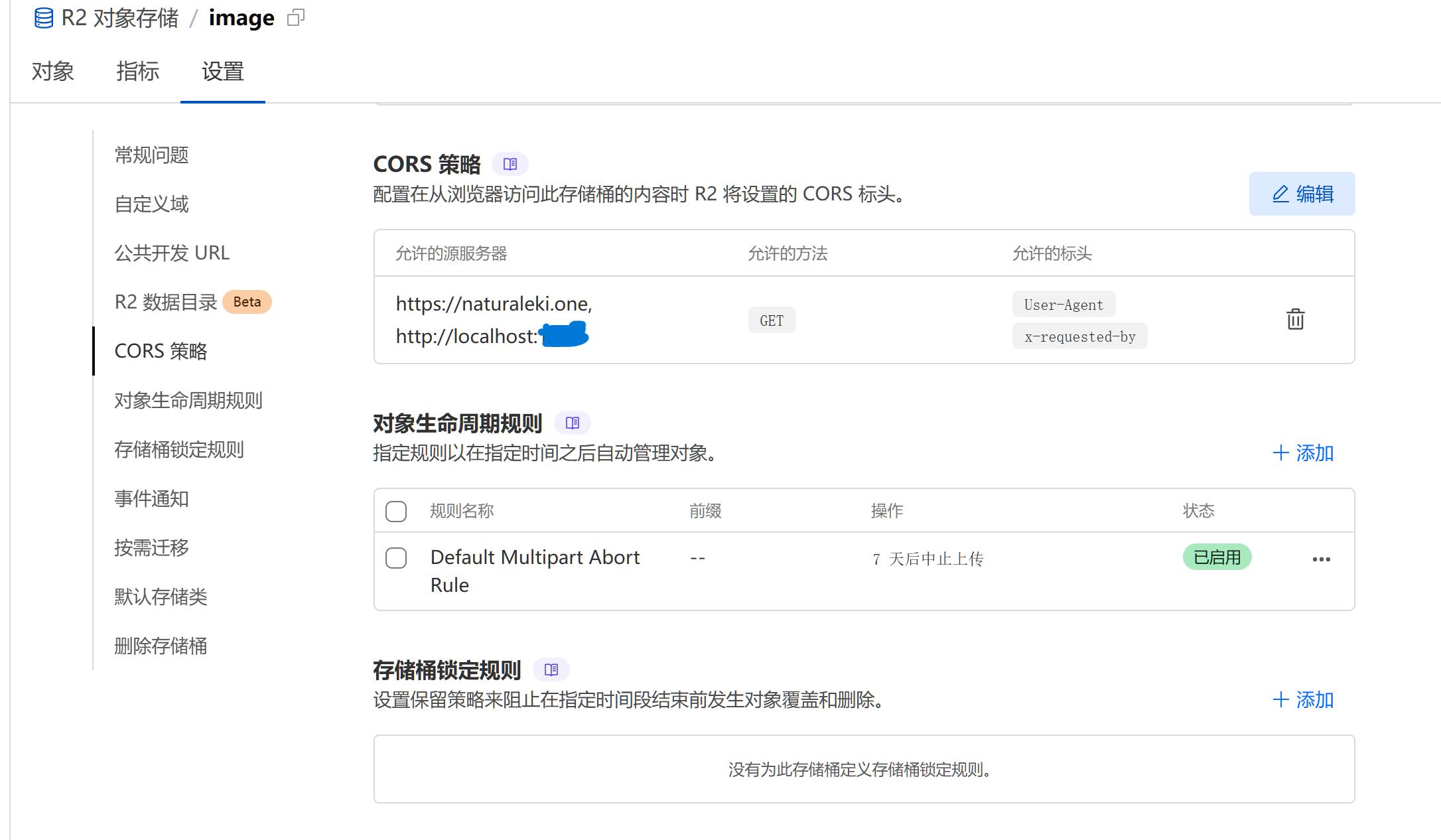Open three-dot menu for Default Multipart rule
This screenshot has height=840, width=1441.
click(1321, 559)
